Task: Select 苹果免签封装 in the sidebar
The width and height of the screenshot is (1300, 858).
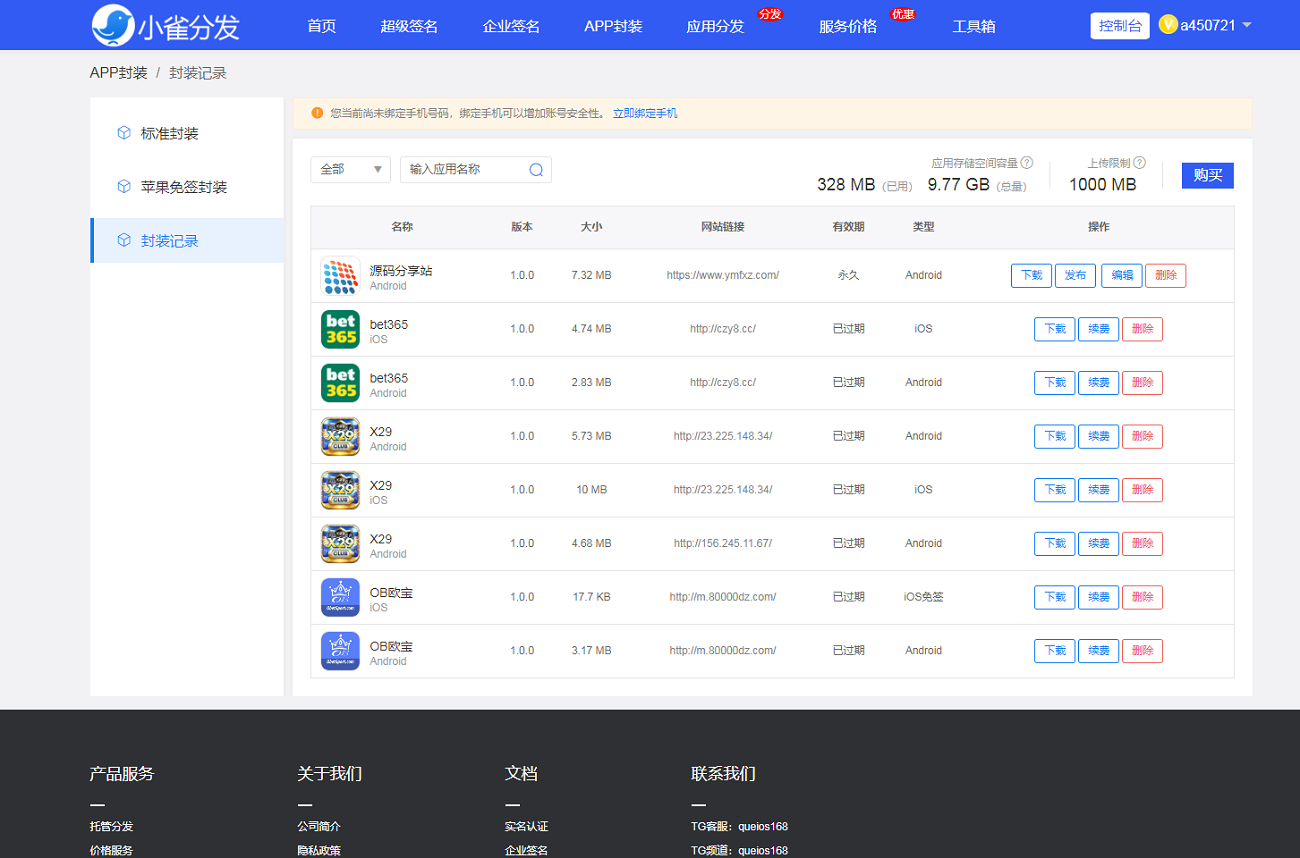Action: click(183, 187)
